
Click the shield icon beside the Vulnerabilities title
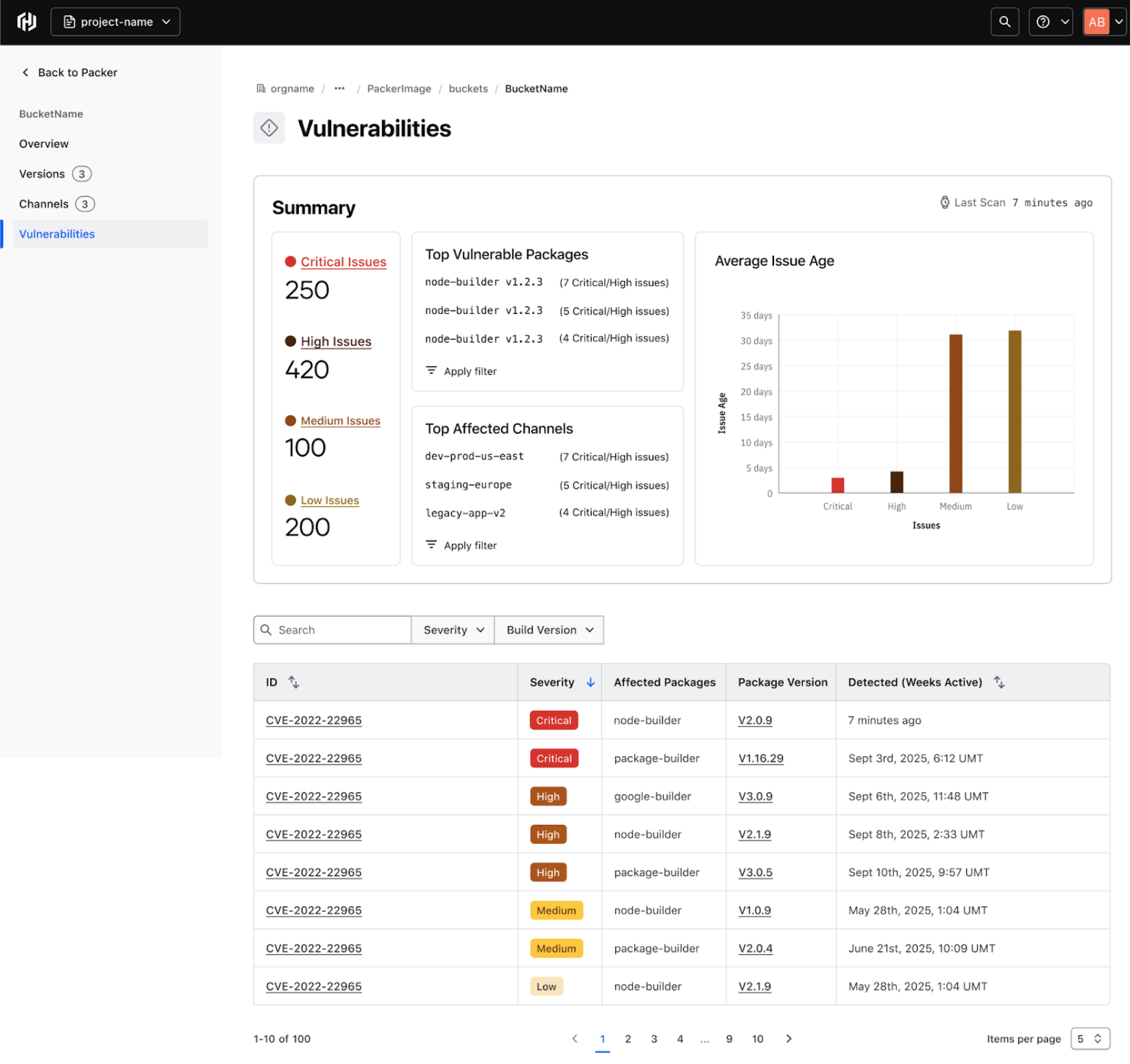pyautogui.click(x=269, y=128)
